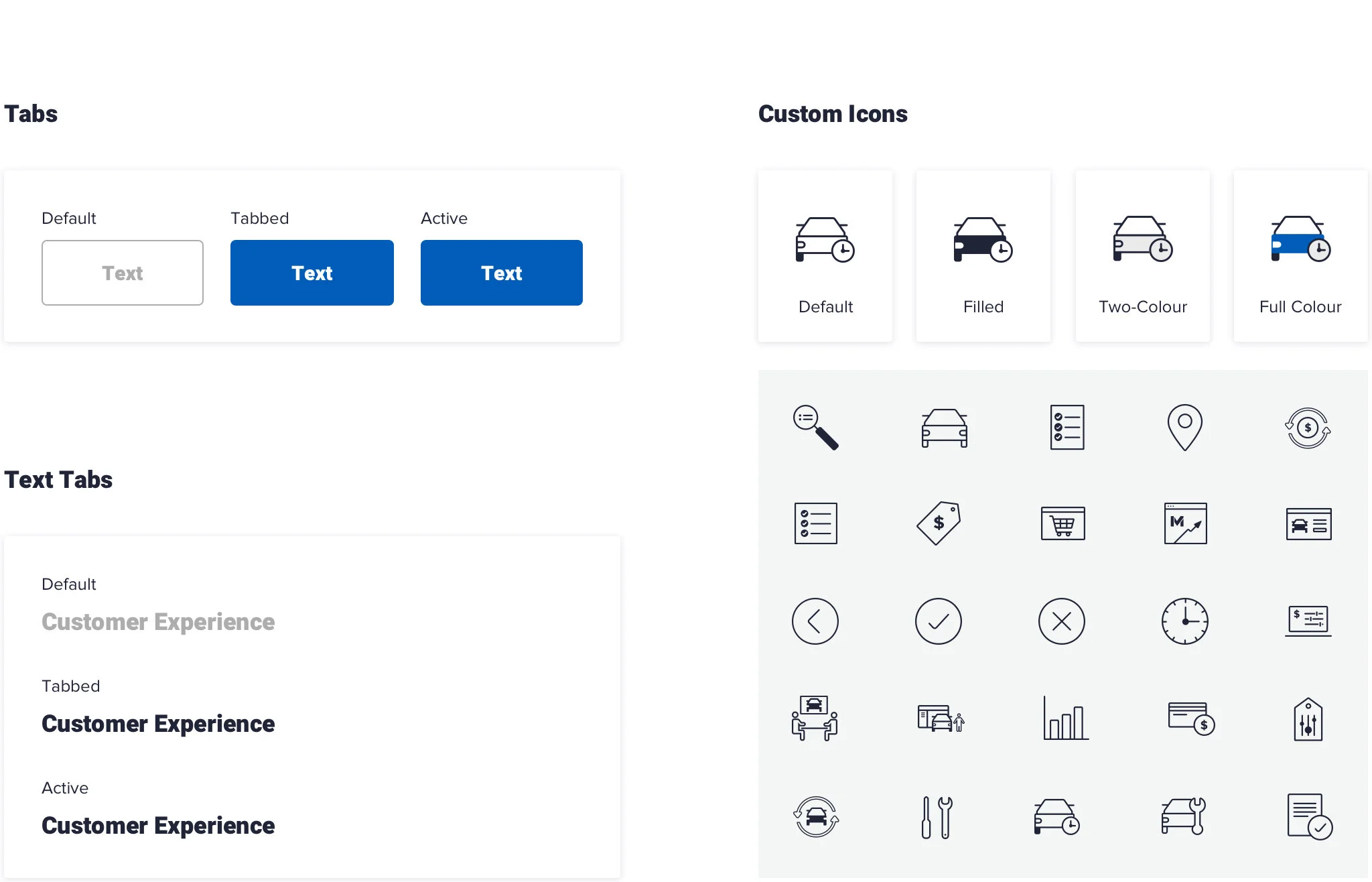Select the Filled car icon card
This screenshot has width=1372, height=882.
983,256
